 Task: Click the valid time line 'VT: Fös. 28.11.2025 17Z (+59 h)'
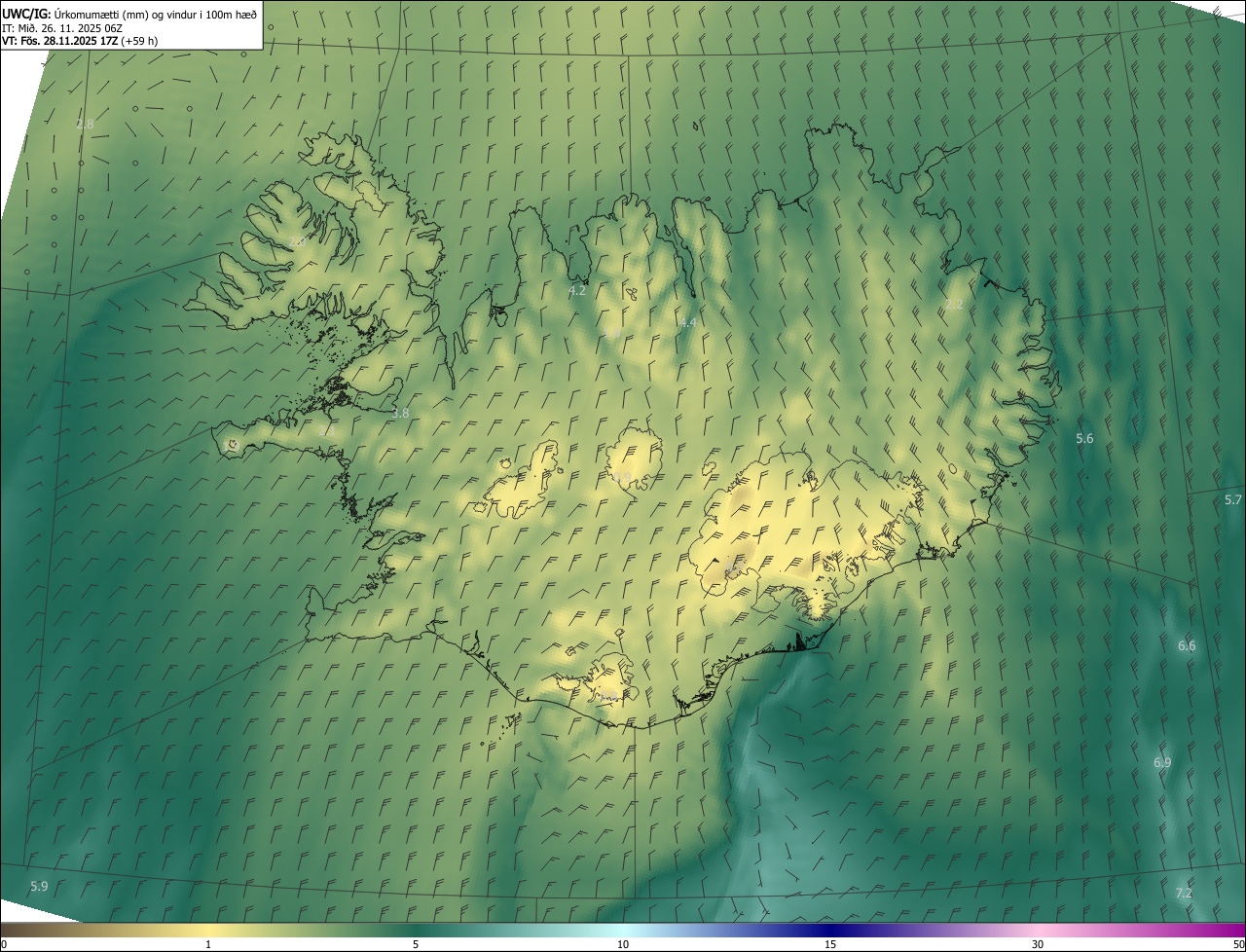tap(80, 41)
